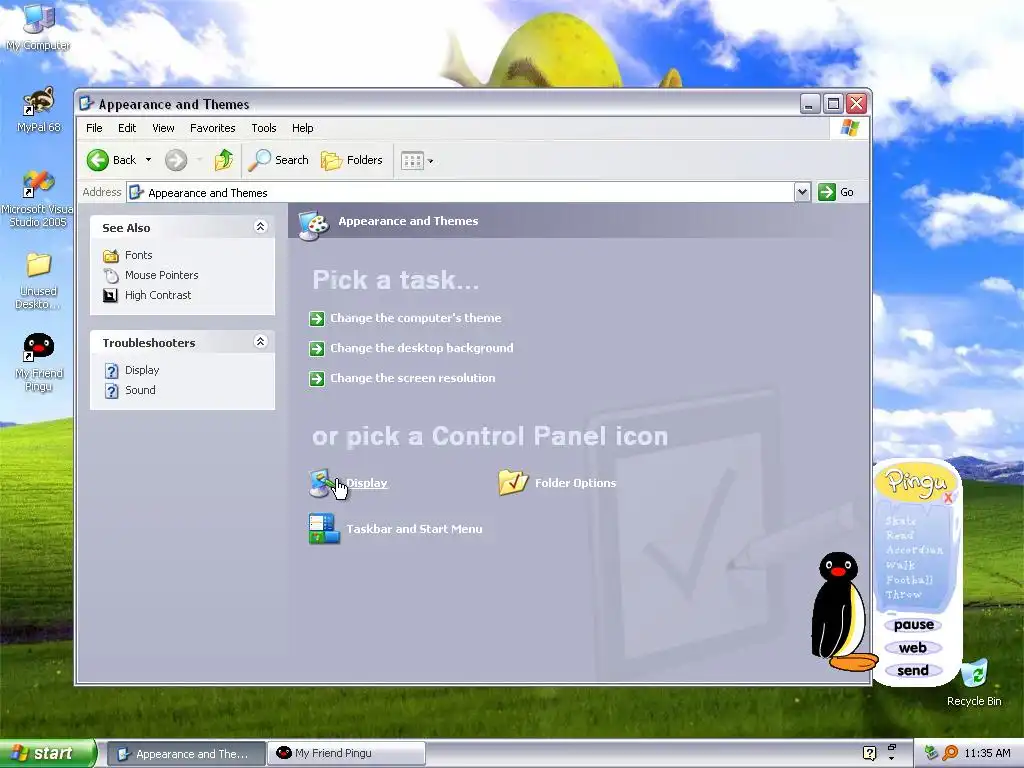
Task: Click the orange magnifier tray icon
Action: [950, 753]
